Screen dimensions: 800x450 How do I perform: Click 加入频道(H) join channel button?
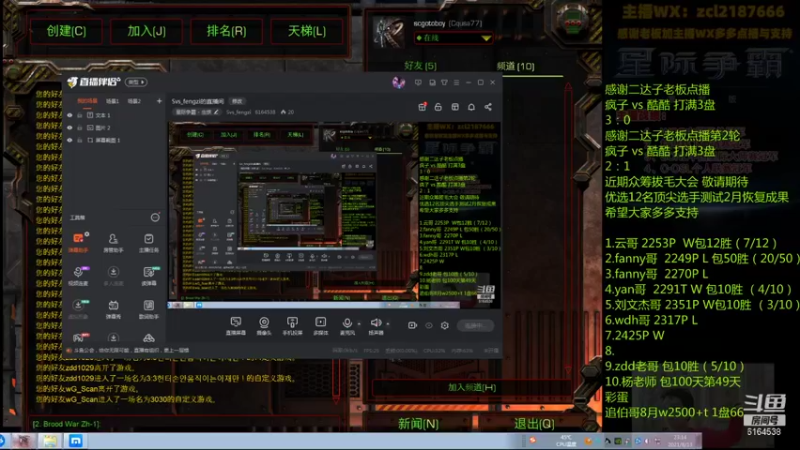click(472, 387)
